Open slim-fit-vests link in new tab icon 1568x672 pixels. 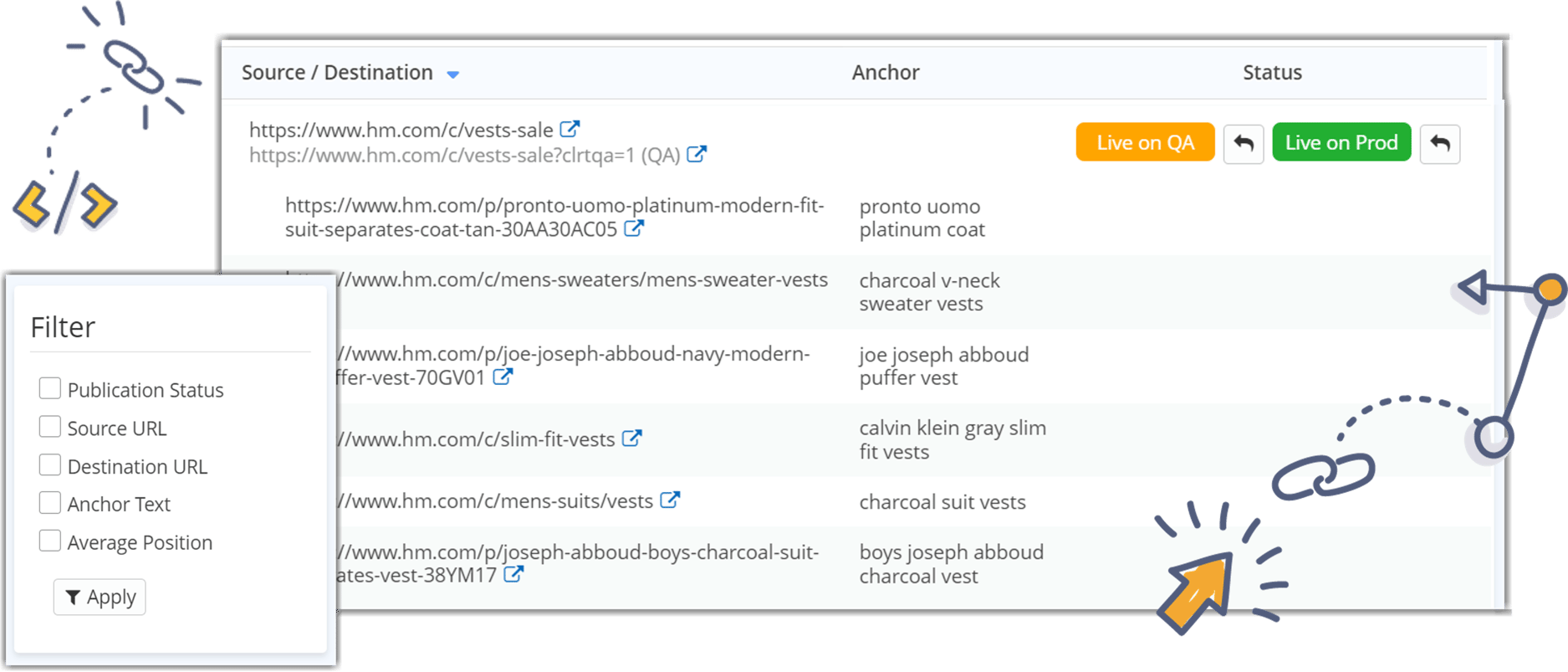tap(634, 438)
